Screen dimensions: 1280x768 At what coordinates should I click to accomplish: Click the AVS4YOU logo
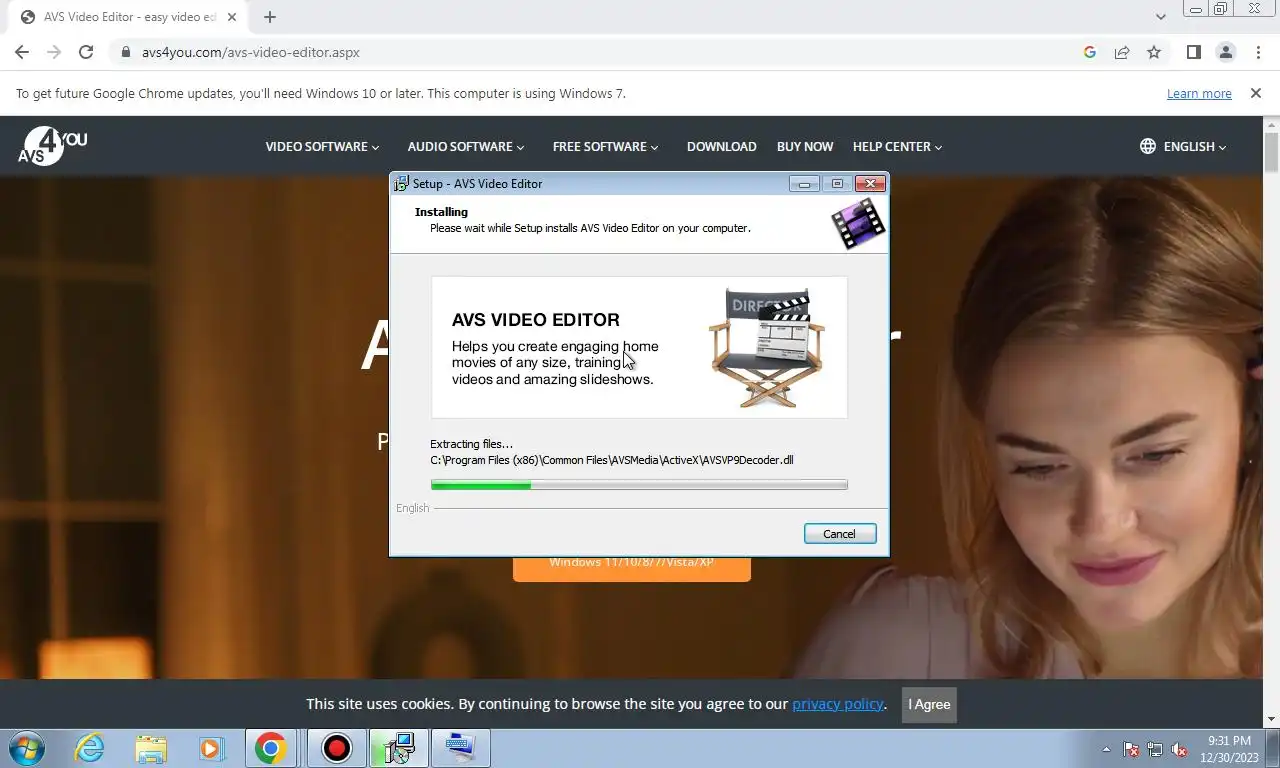[52, 146]
